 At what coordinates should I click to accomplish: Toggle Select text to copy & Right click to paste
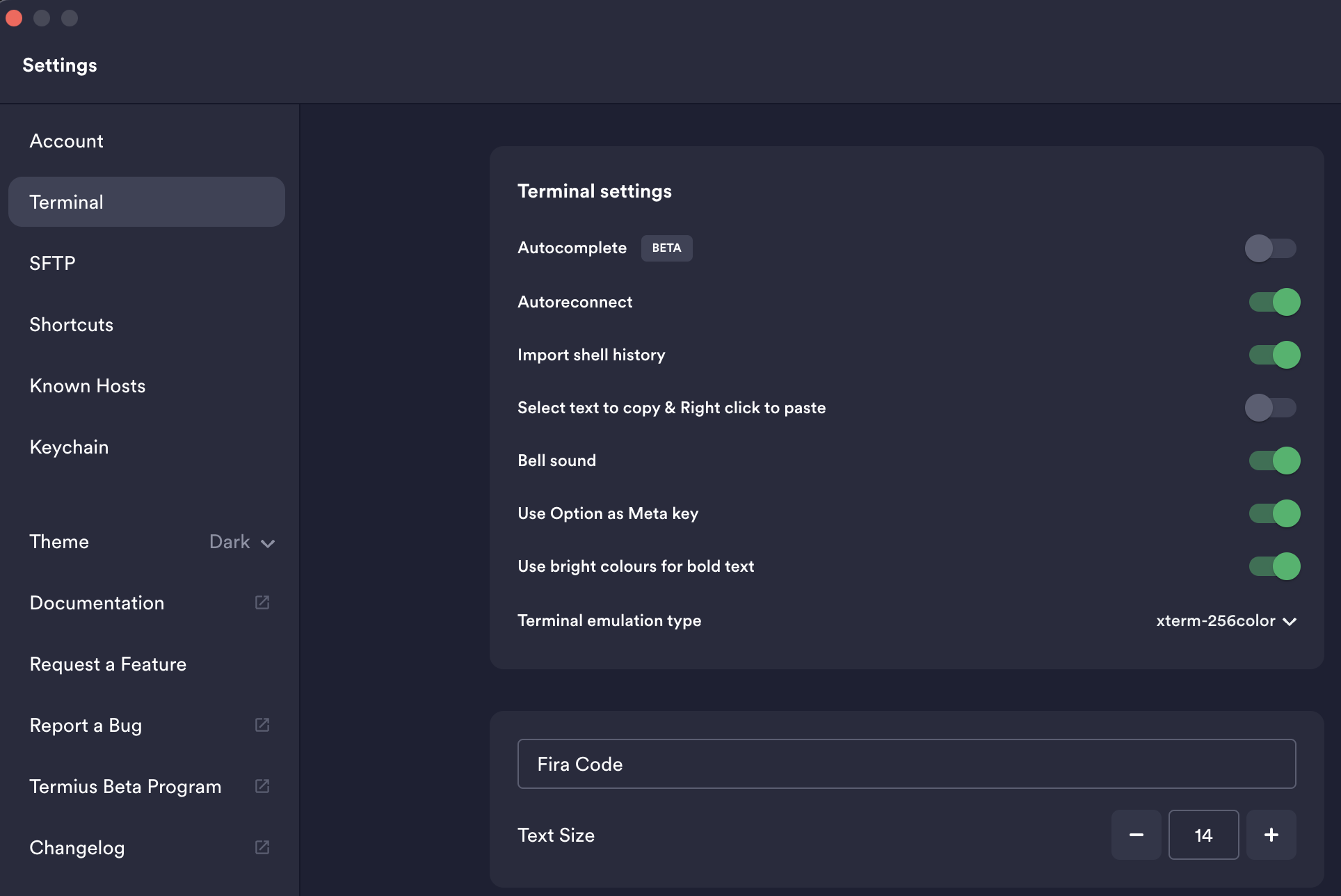click(1271, 408)
